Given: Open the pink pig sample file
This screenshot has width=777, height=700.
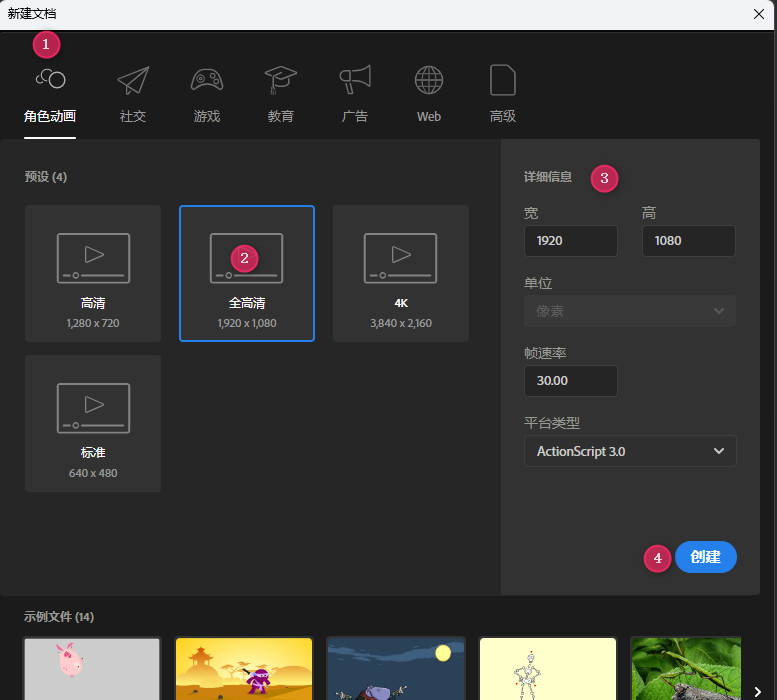Looking at the screenshot, I should (x=92, y=668).
